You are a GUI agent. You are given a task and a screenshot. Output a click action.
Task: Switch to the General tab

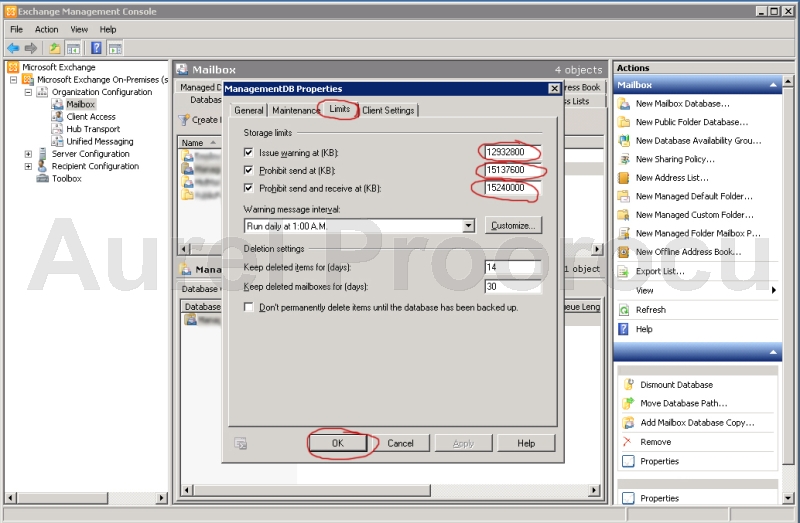coord(248,110)
